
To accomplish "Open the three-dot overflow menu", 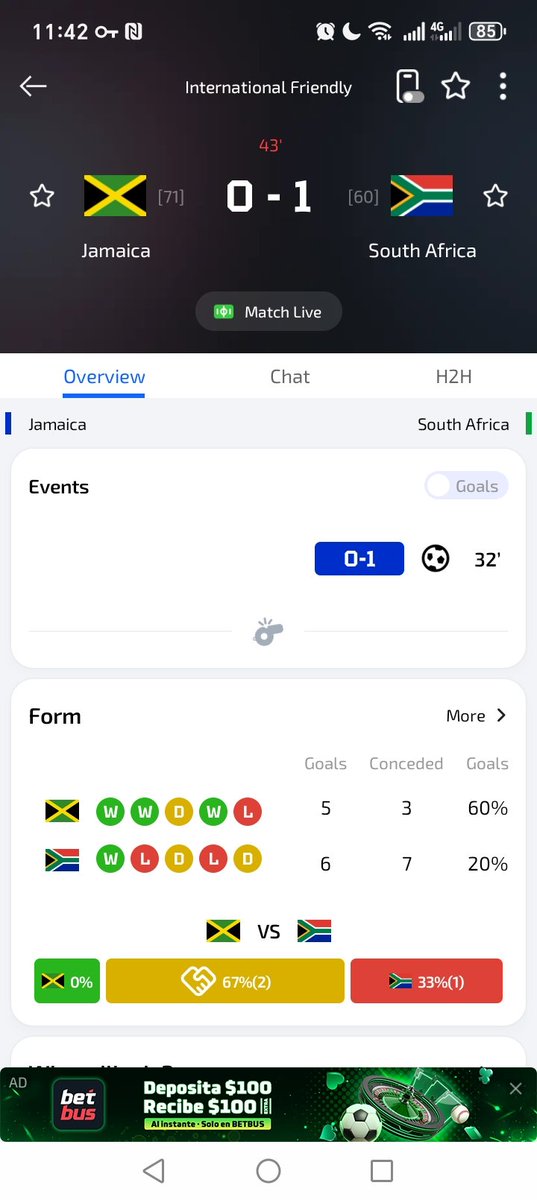I will pyautogui.click(x=503, y=87).
